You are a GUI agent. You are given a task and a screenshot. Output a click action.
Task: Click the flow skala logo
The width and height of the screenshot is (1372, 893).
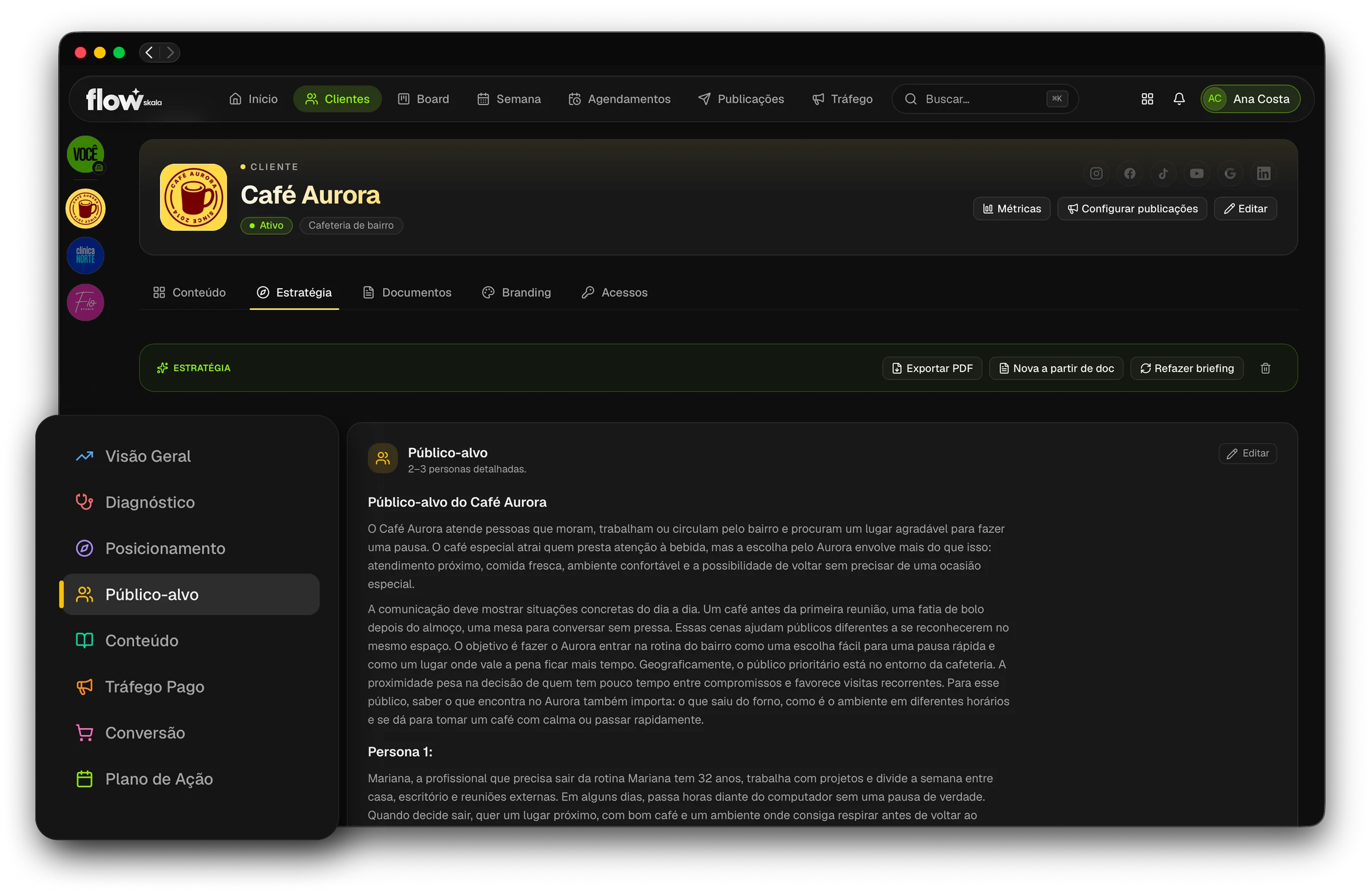point(123,99)
